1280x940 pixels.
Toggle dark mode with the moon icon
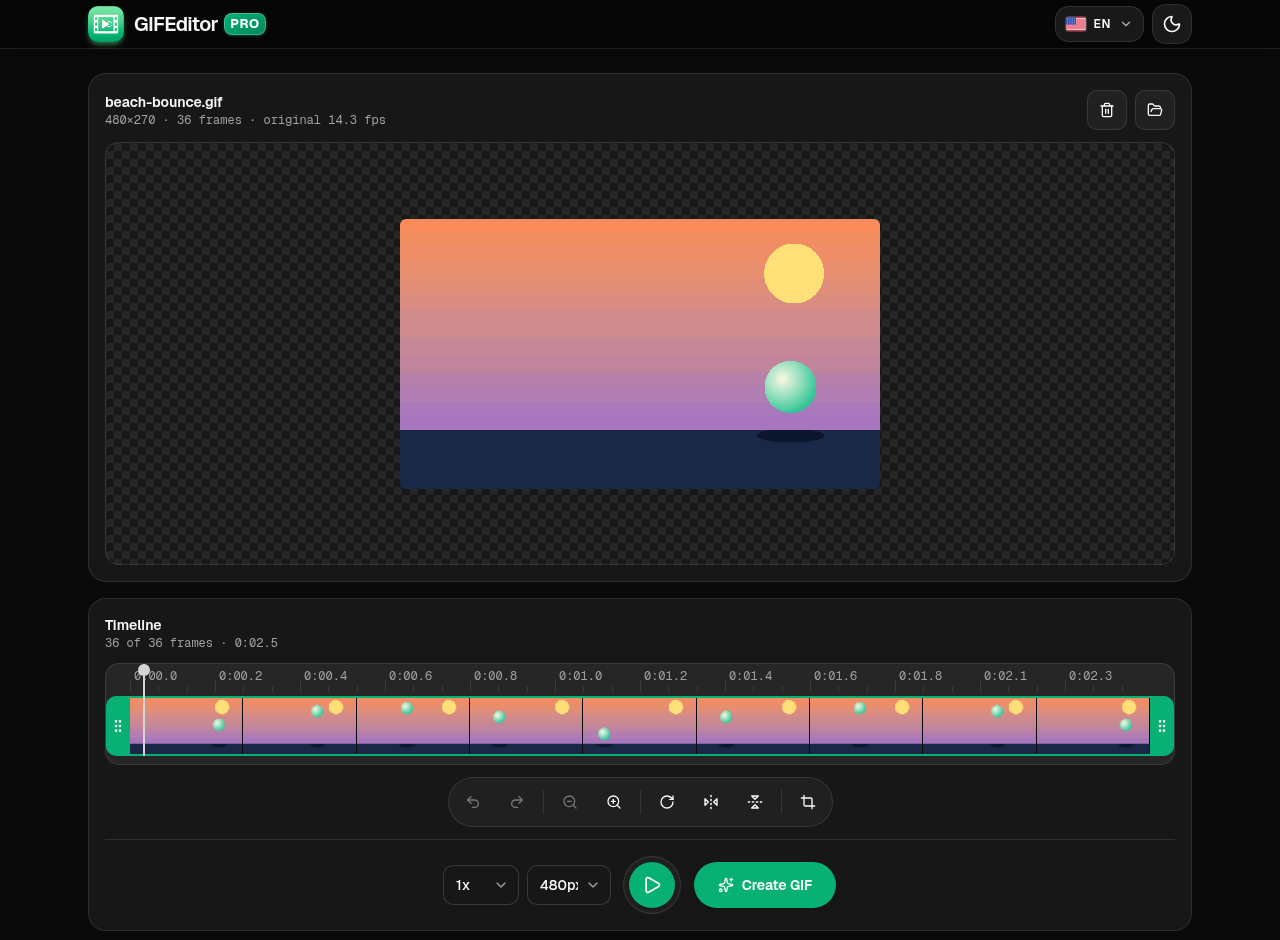pos(1172,24)
